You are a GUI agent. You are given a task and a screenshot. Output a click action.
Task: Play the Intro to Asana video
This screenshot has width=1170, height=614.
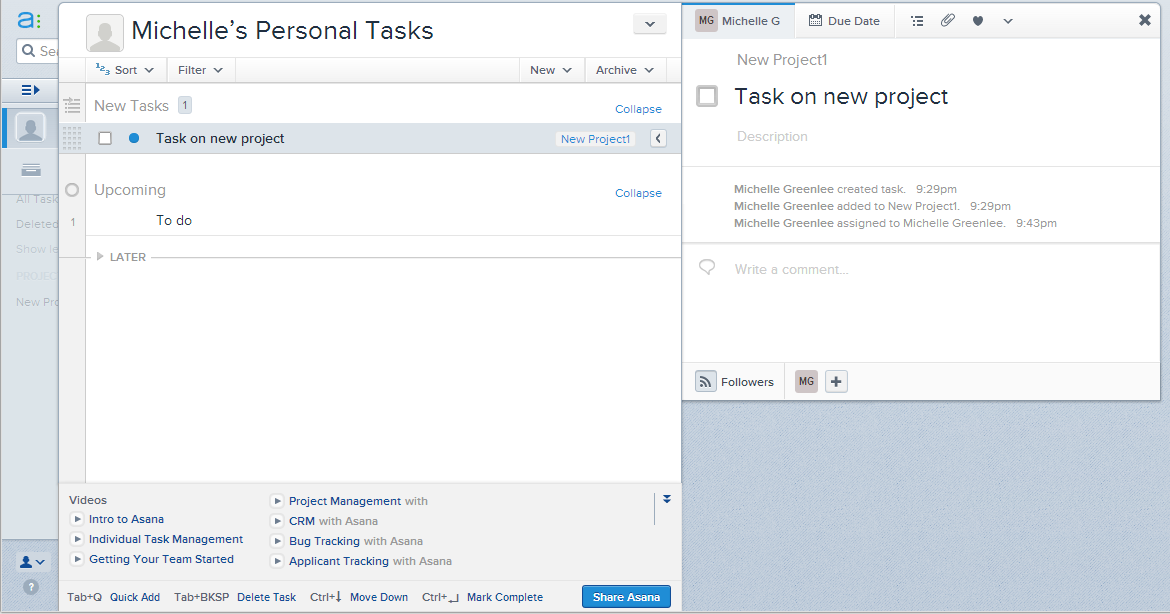point(78,519)
